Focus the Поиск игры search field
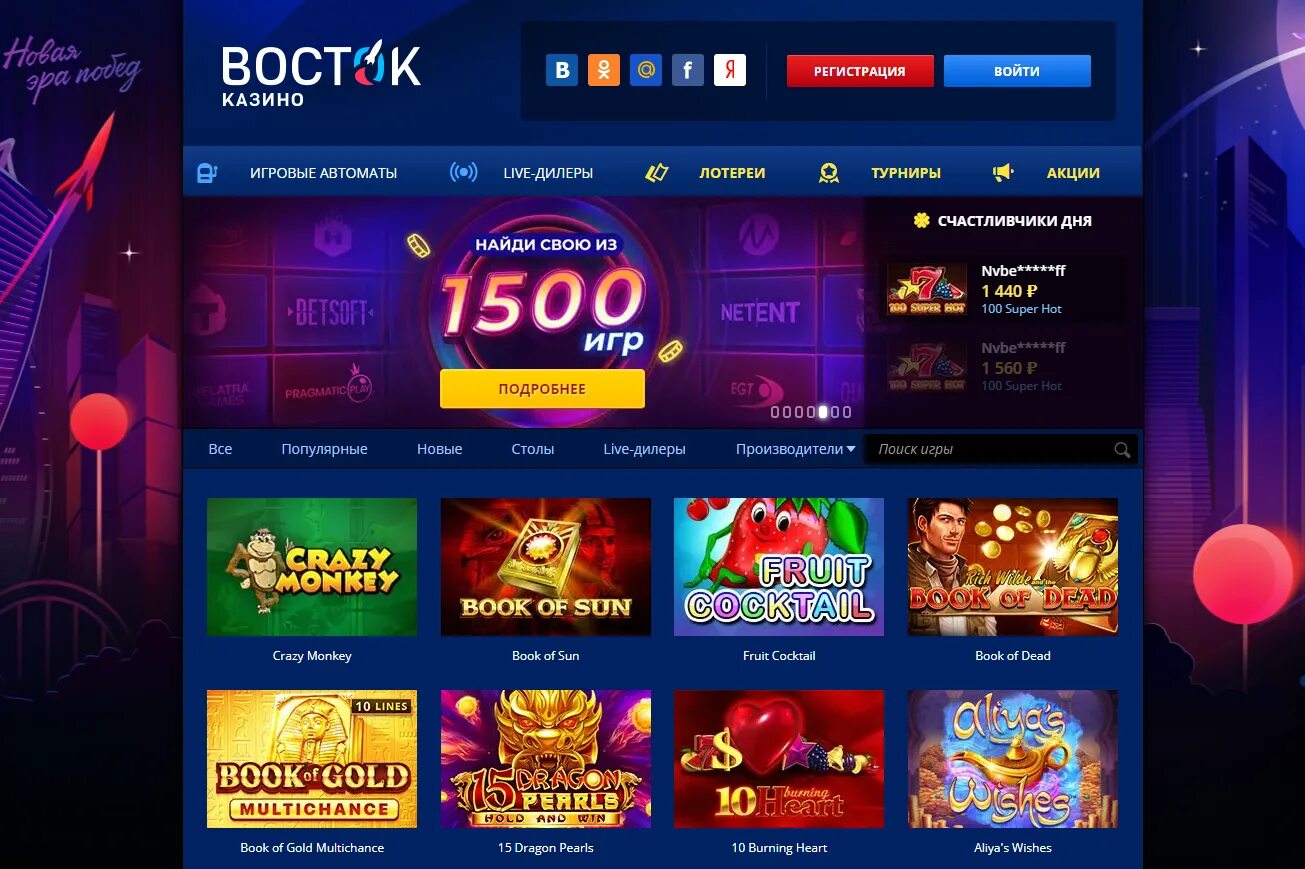The height and width of the screenshot is (869, 1305). point(990,450)
